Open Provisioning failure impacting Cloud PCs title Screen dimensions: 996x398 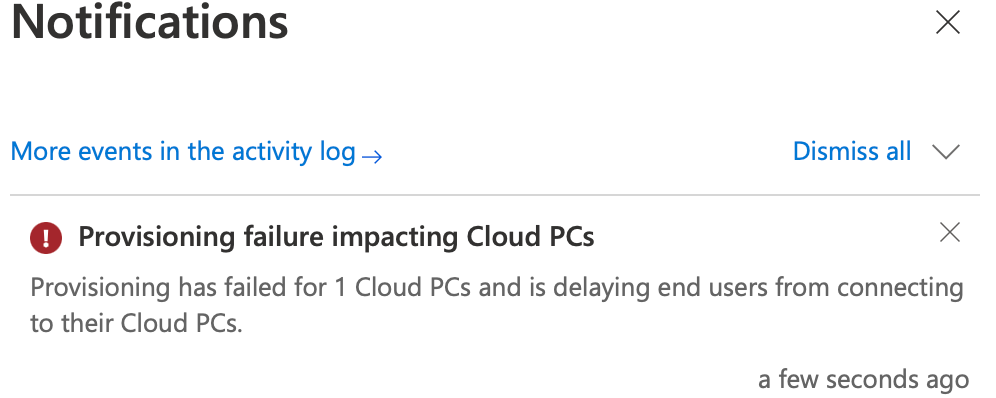pos(336,237)
